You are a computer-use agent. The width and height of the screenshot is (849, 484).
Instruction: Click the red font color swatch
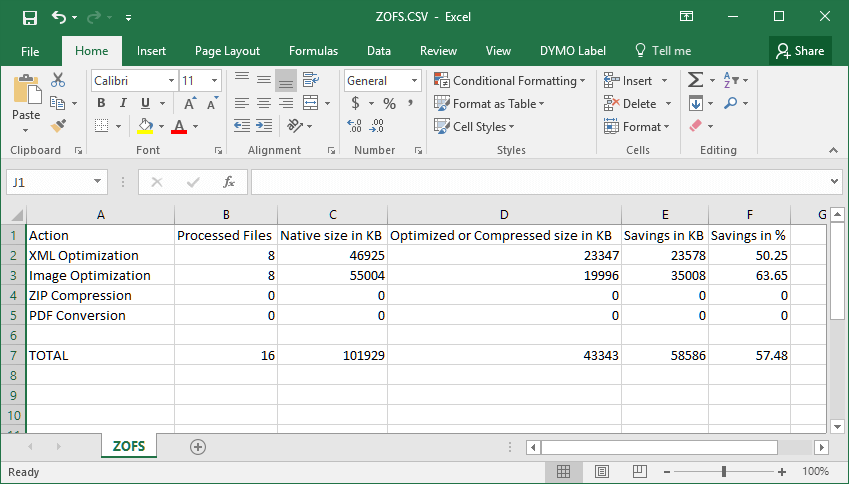tap(179, 126)
